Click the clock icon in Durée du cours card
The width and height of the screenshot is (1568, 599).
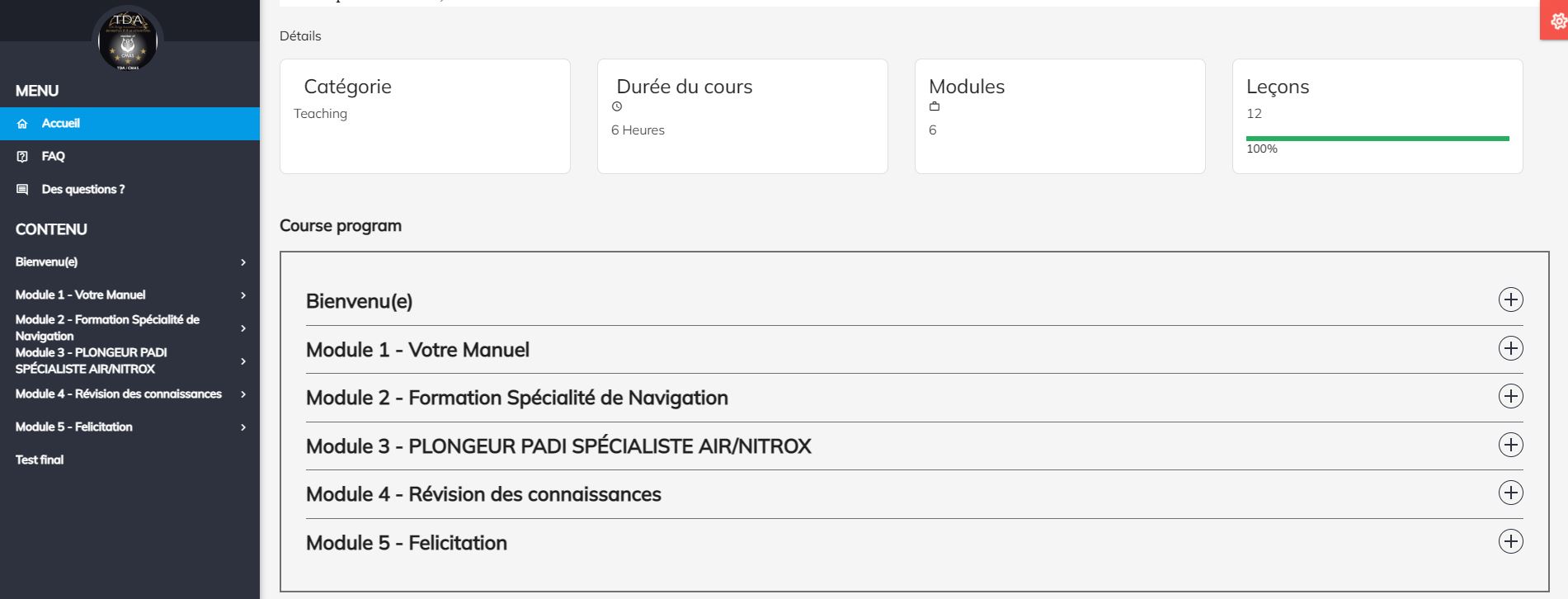click(x=616, y=105)
